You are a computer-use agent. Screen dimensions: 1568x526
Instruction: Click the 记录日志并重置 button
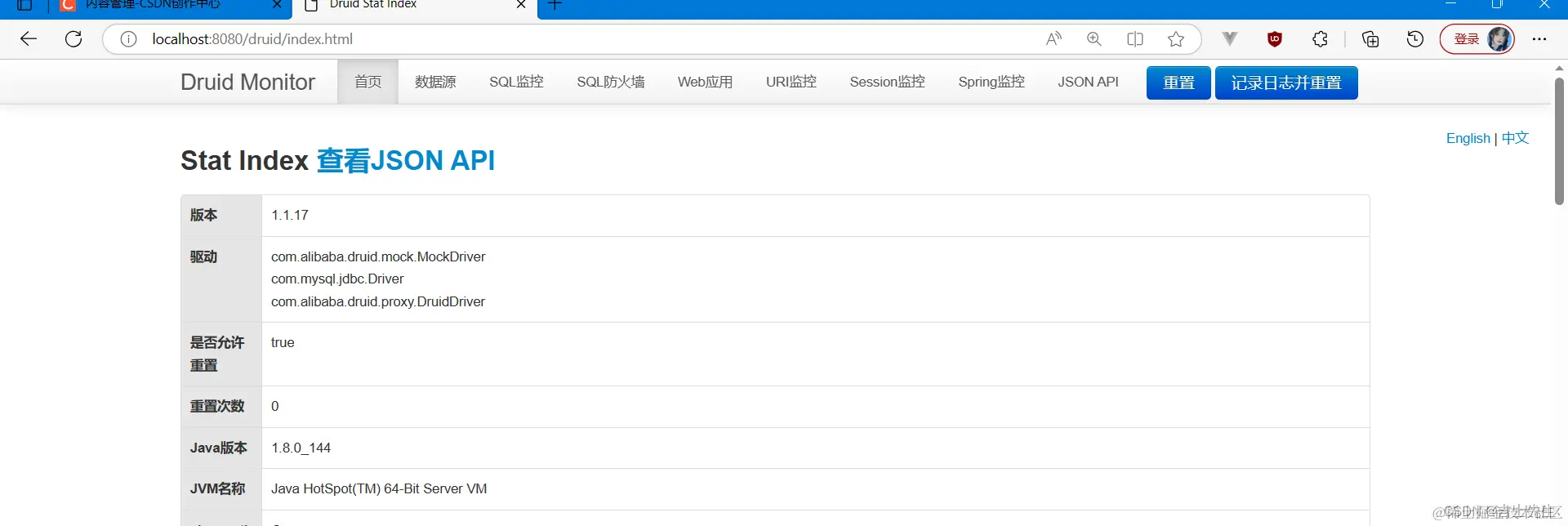pyautogui.click(x=1286, y=82)
